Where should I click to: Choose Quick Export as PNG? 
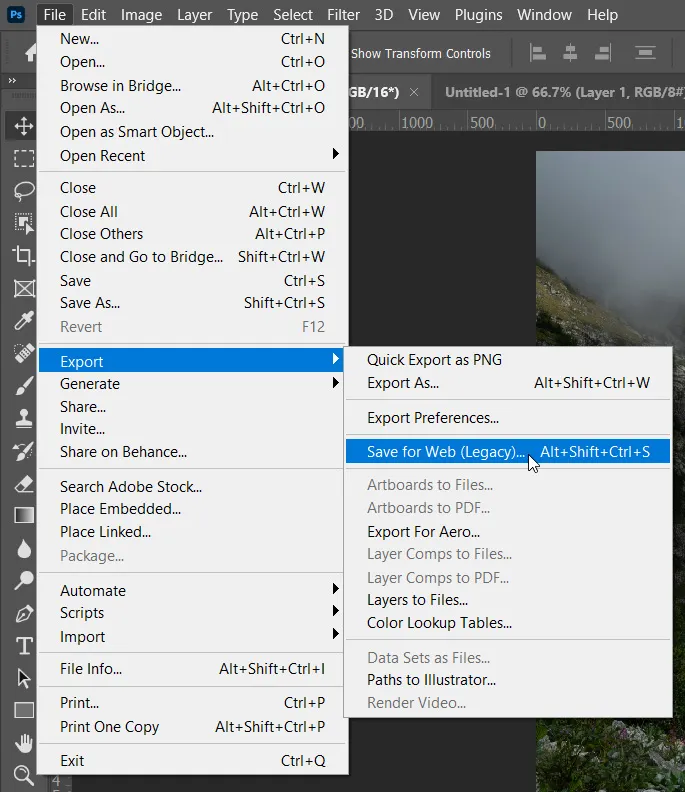click(508, 360)
